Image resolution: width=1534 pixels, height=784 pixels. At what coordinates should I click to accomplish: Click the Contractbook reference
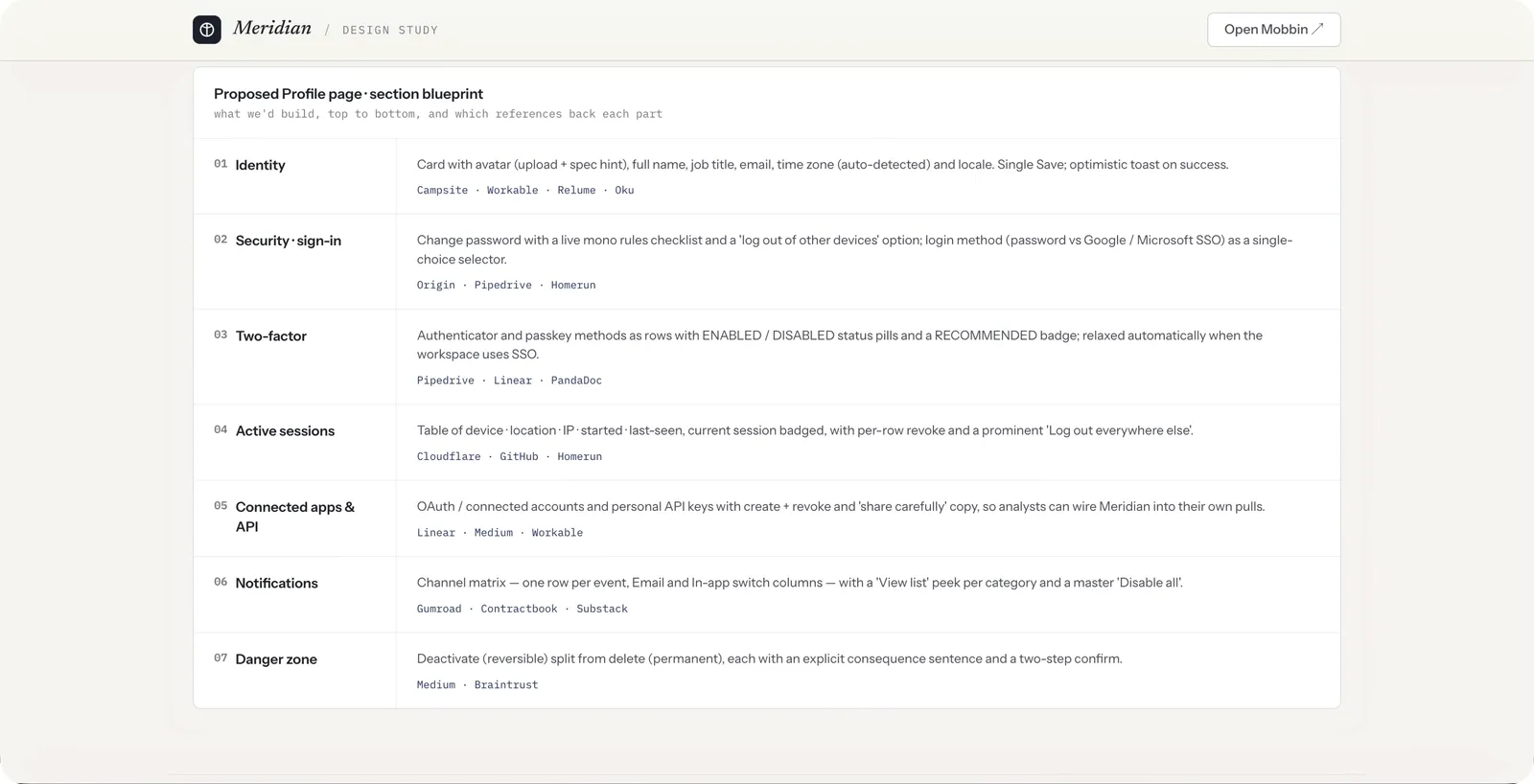519,610
